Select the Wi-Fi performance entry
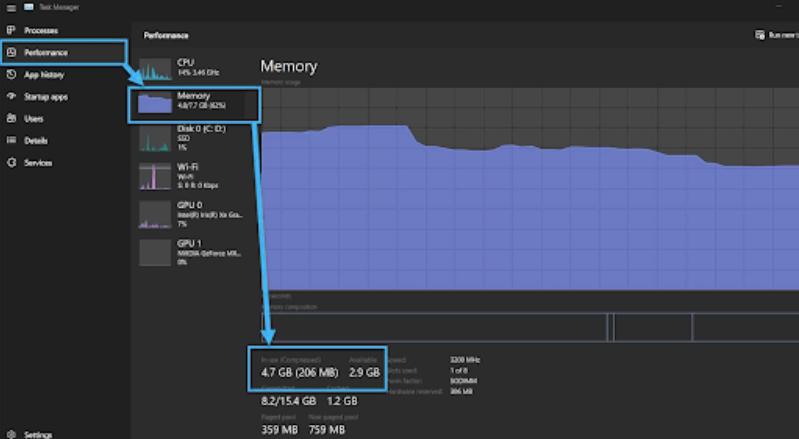This screenshot has width=799, height=439. point(193,176)
